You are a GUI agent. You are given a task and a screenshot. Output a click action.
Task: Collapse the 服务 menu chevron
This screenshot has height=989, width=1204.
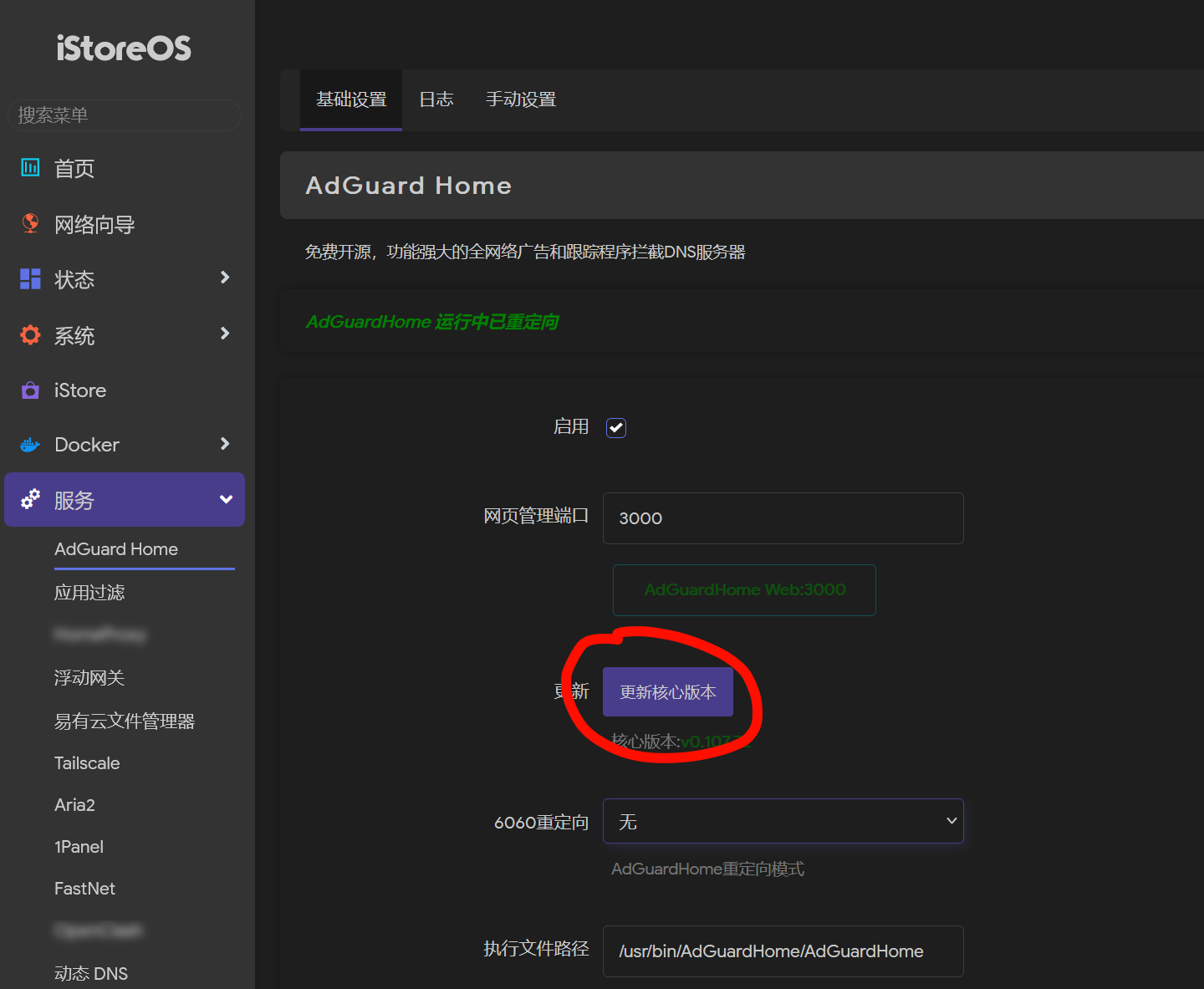(x=226, y=500)
